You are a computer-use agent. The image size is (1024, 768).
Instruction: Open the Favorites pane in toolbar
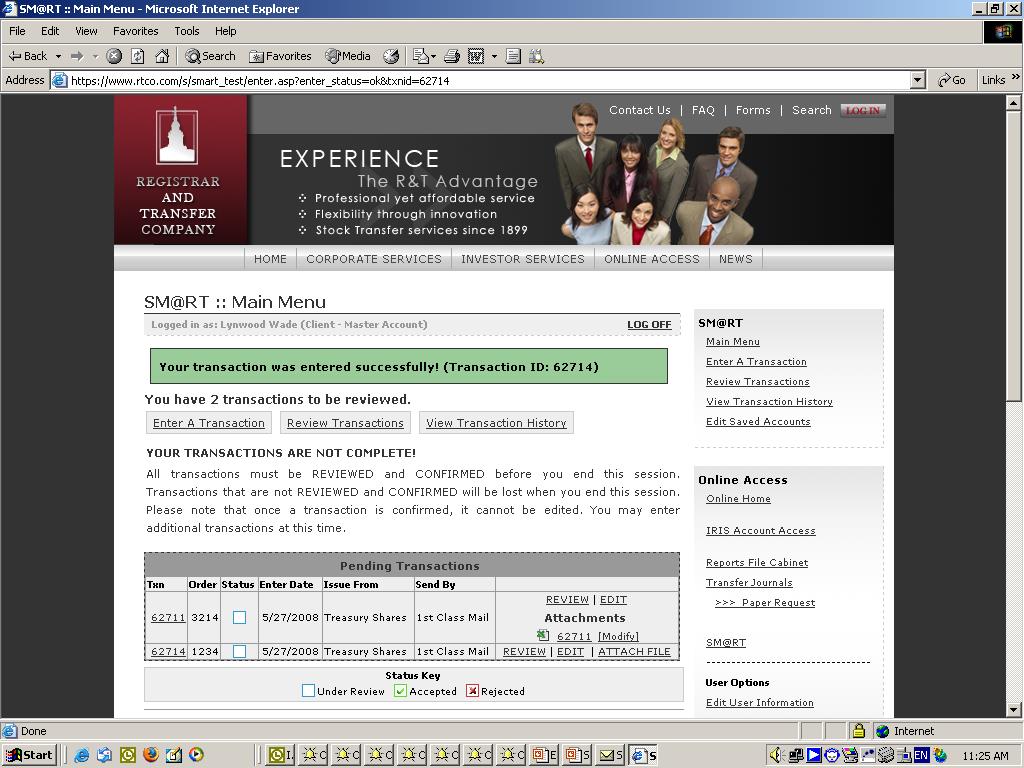pyautogui.click(x=280, y=56)
